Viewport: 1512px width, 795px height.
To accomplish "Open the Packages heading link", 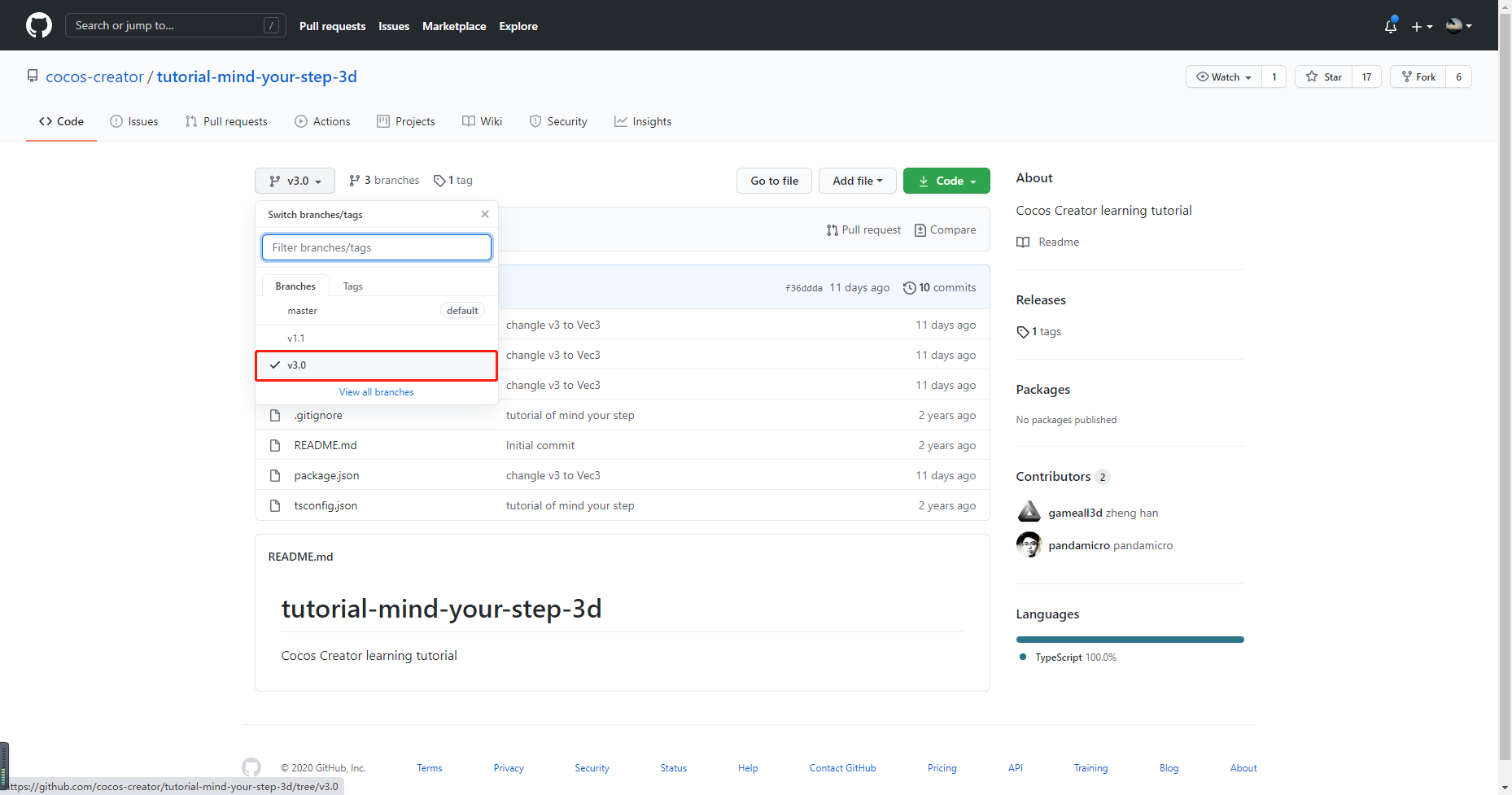I will 1043,389.
